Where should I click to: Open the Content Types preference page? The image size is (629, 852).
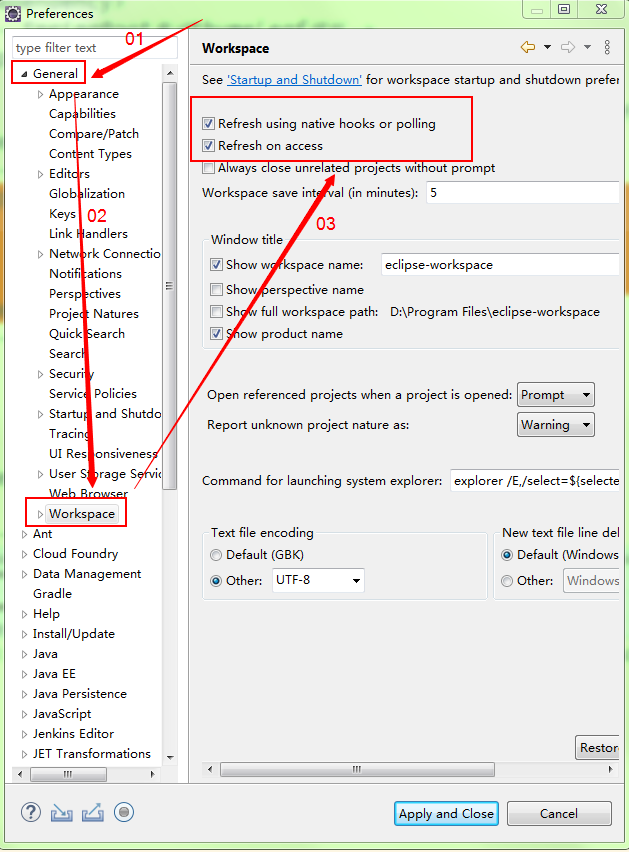90,154
